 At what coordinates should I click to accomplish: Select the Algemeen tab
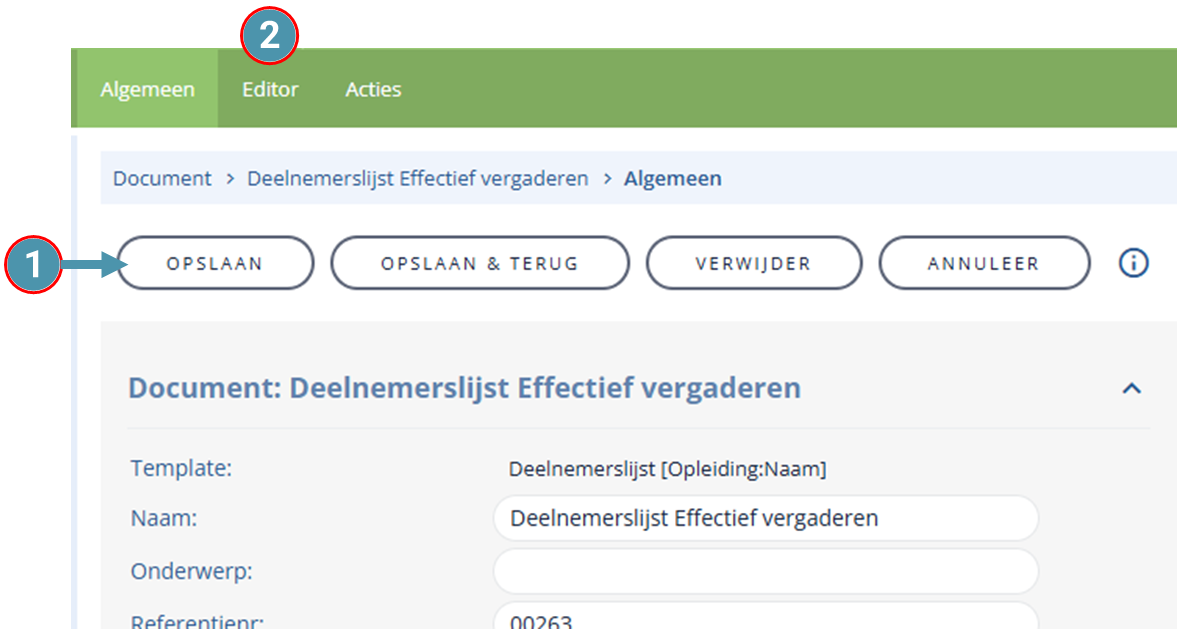point(147,89)
